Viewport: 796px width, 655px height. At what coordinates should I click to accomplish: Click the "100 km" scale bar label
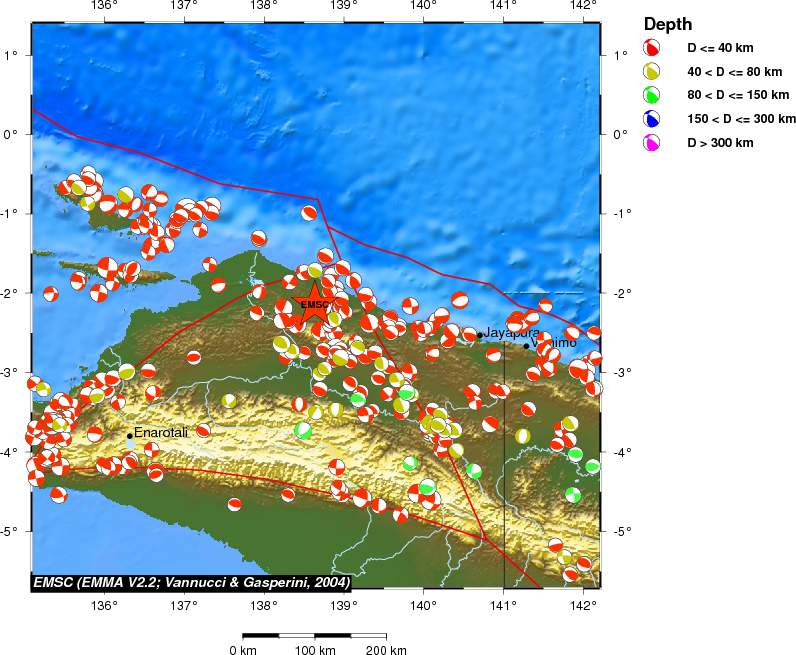(315, 651)
